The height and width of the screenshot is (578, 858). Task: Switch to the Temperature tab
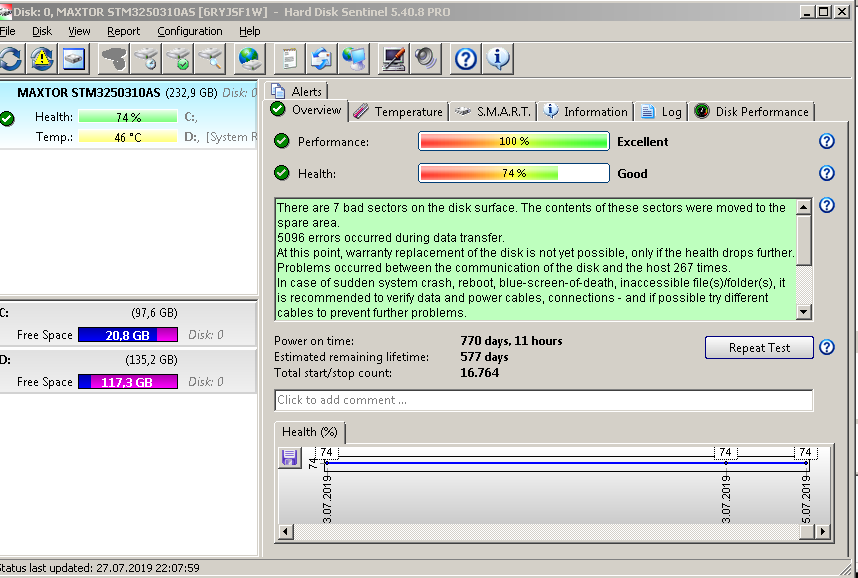(x=398, y=112)
